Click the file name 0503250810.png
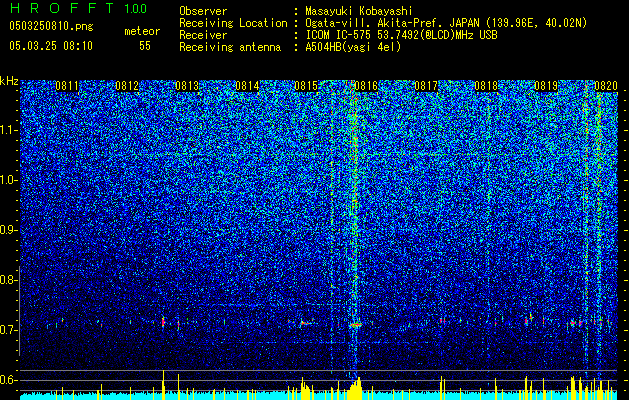 pyautogui.click(x=51, y=26)
